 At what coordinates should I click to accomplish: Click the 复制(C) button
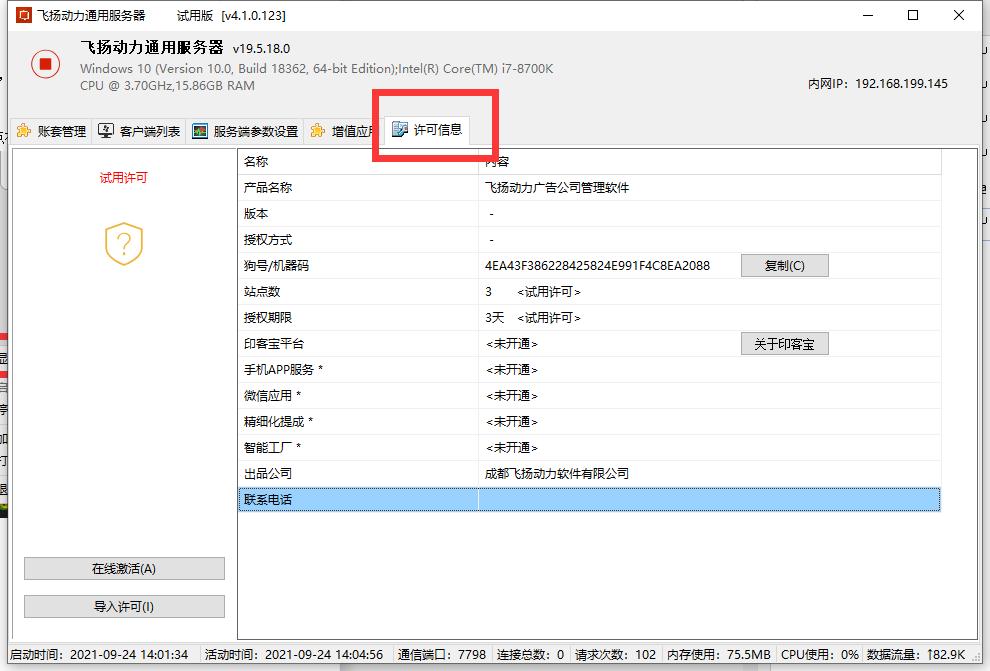tap(784, 265)
